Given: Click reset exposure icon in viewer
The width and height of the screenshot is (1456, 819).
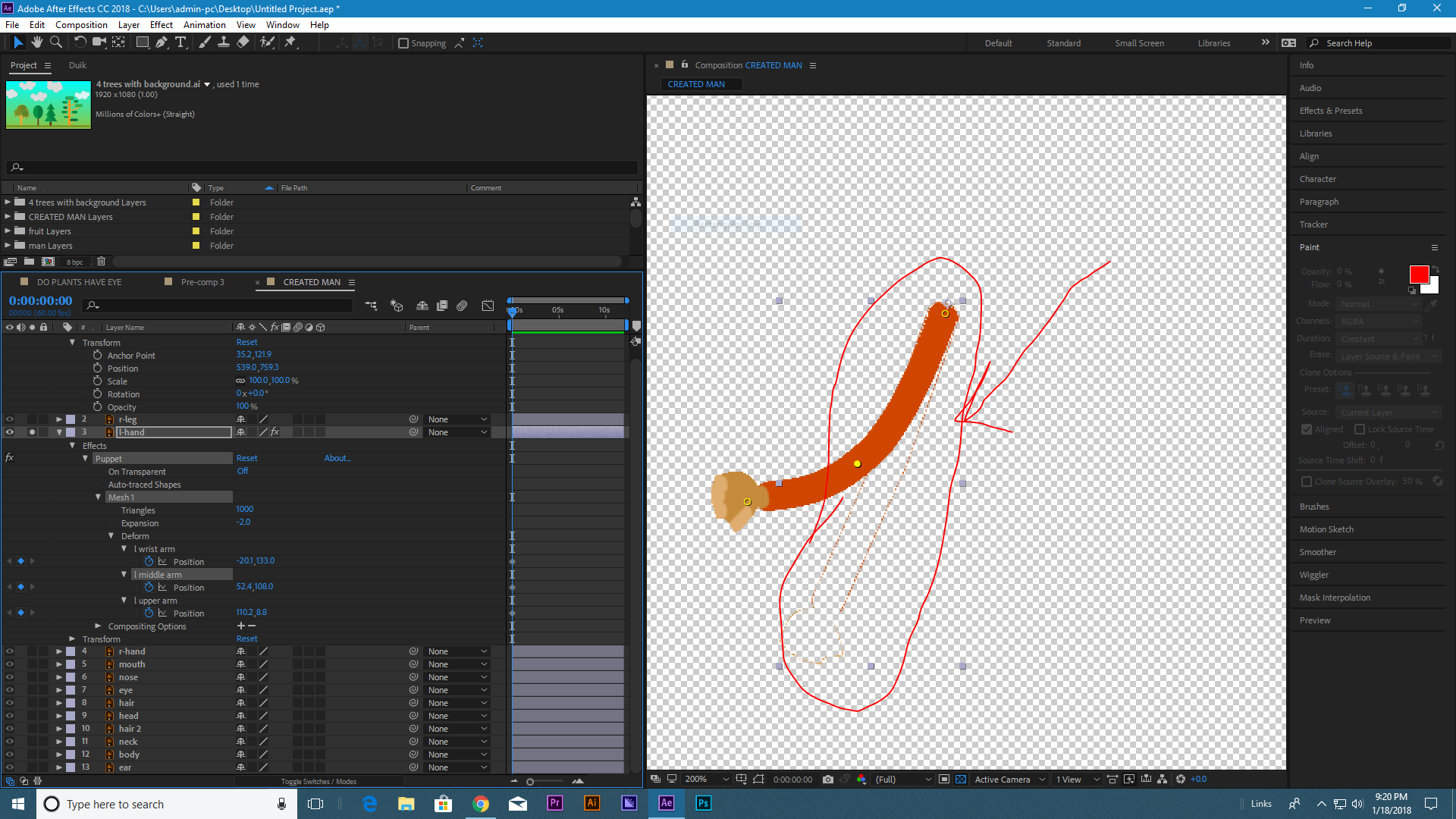Looking at the screenshot, I should 1181,779.
